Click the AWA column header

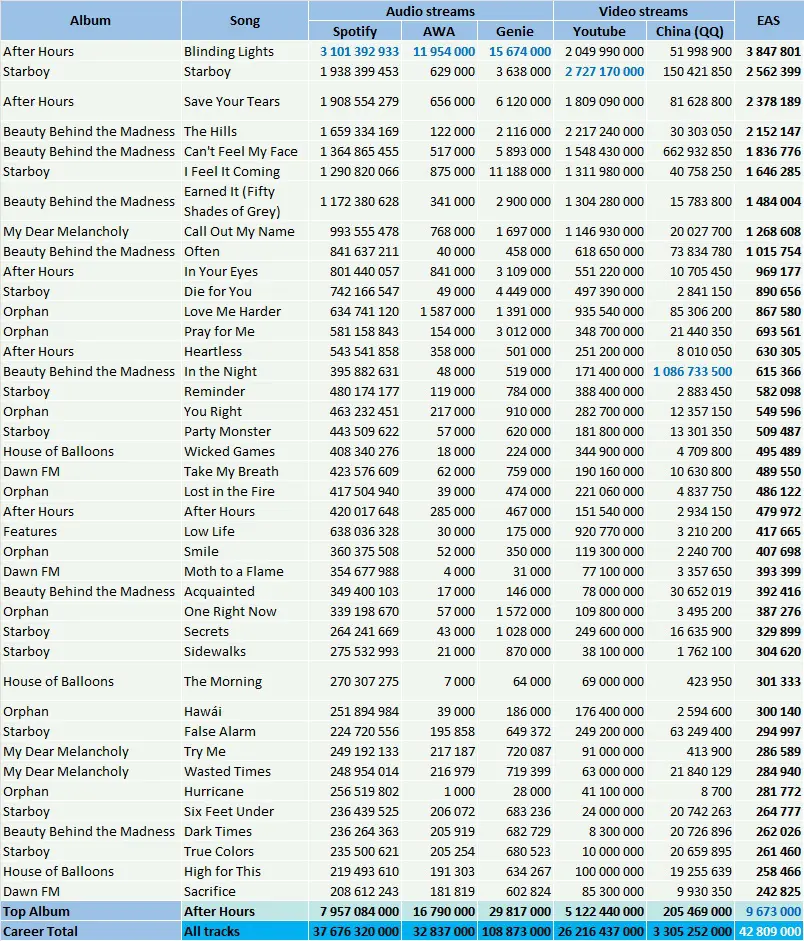[x=439, y=31]
